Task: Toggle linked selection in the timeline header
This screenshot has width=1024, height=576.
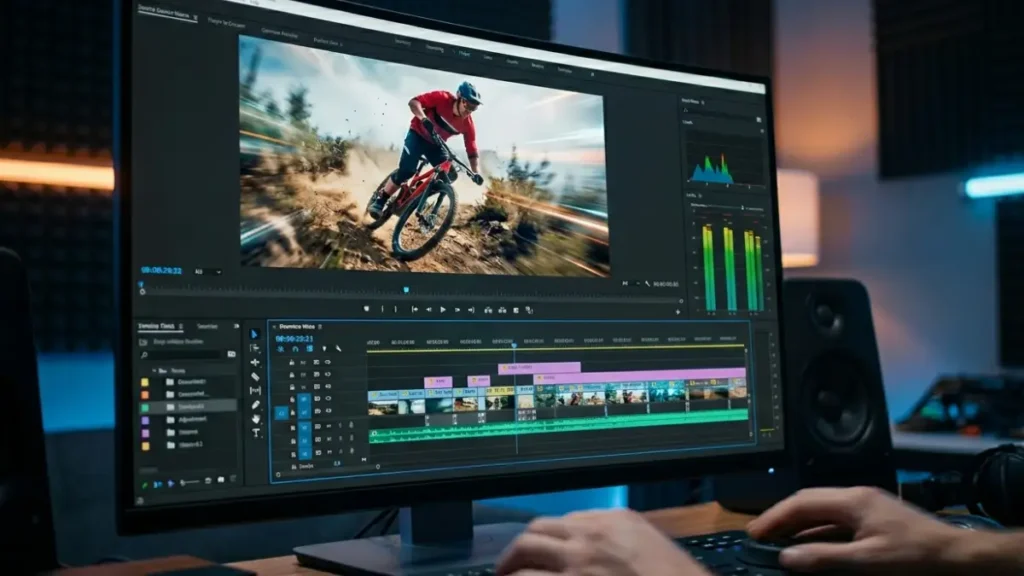Action: click(x=310, y=349)
